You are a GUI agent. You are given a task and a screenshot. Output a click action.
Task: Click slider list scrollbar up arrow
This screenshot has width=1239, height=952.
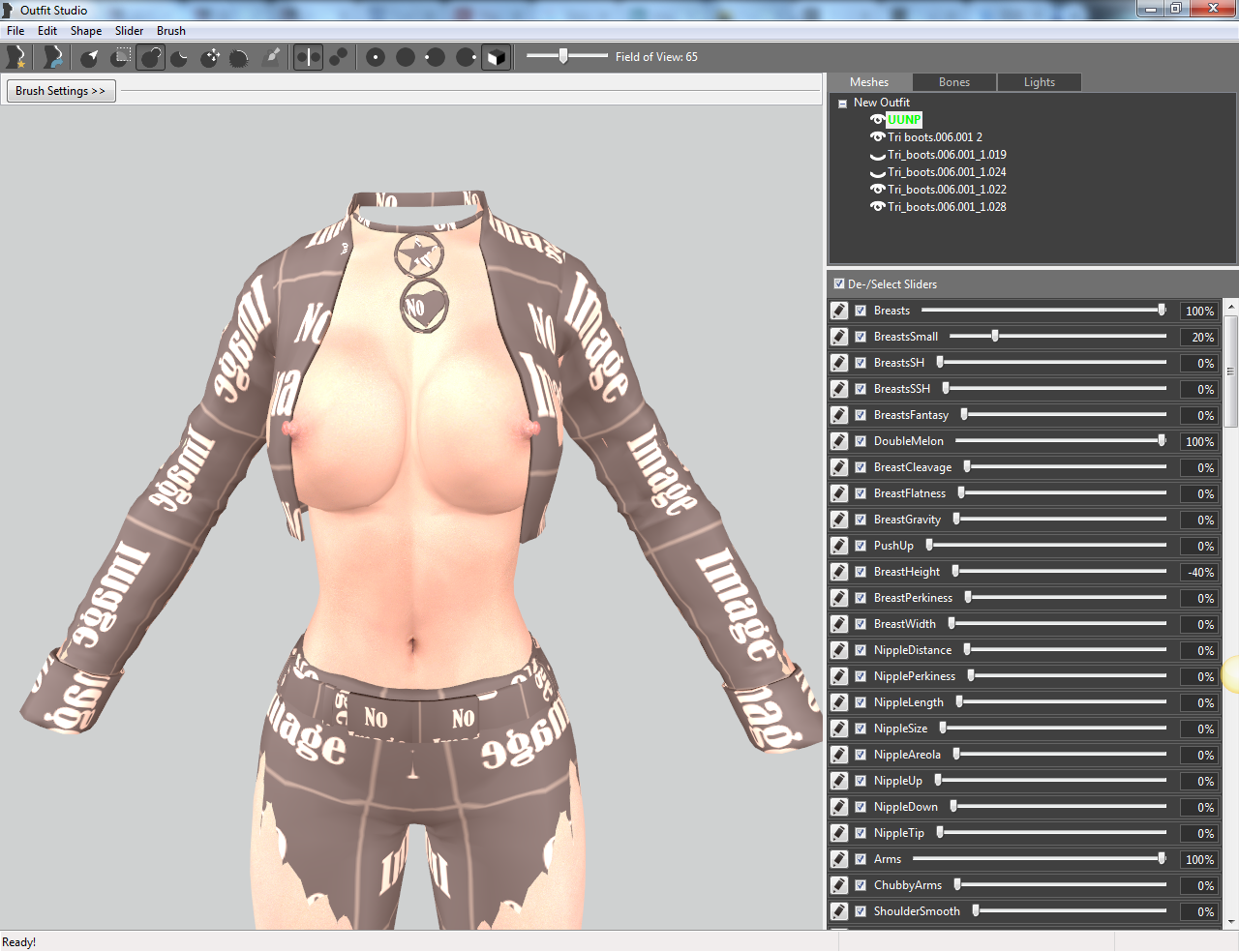(1231, 307)
